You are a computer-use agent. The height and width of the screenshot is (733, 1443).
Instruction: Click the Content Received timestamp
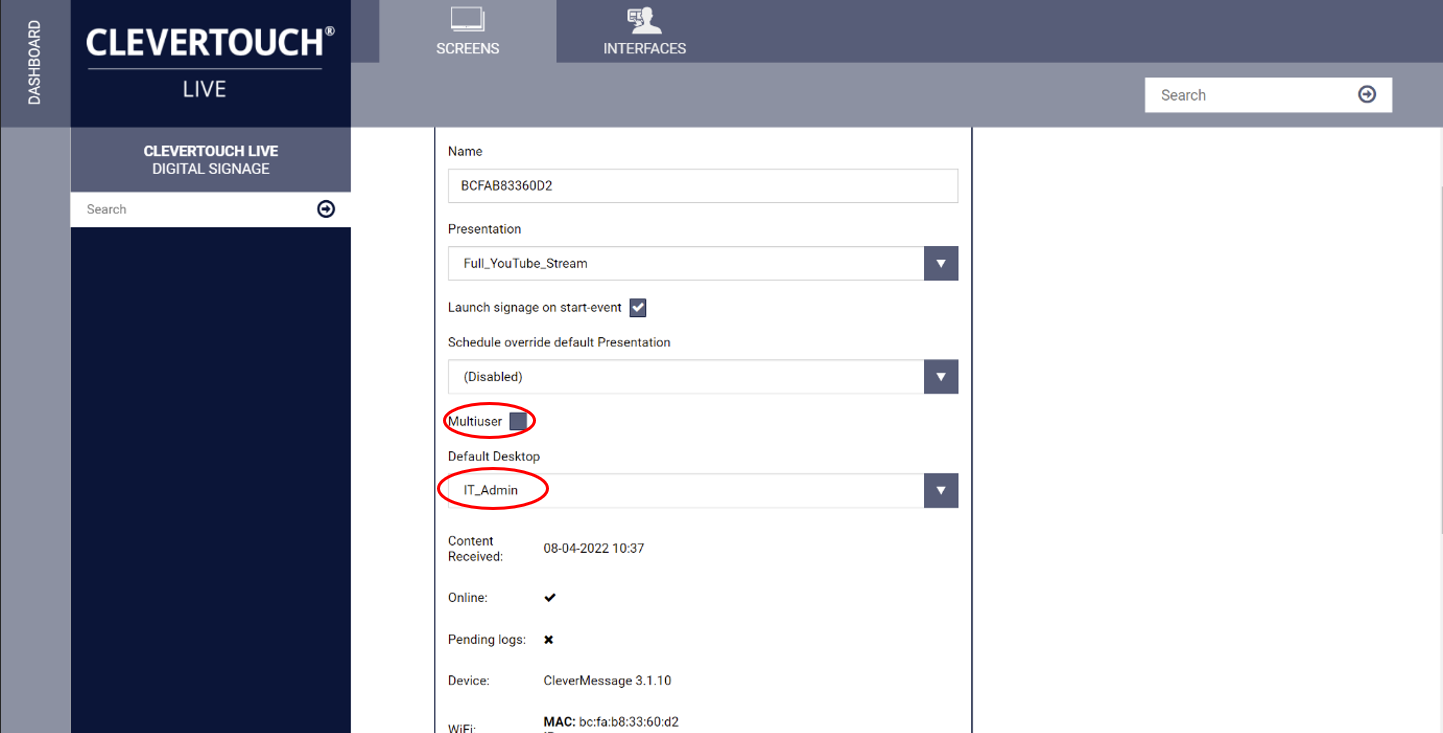point(593,548)
